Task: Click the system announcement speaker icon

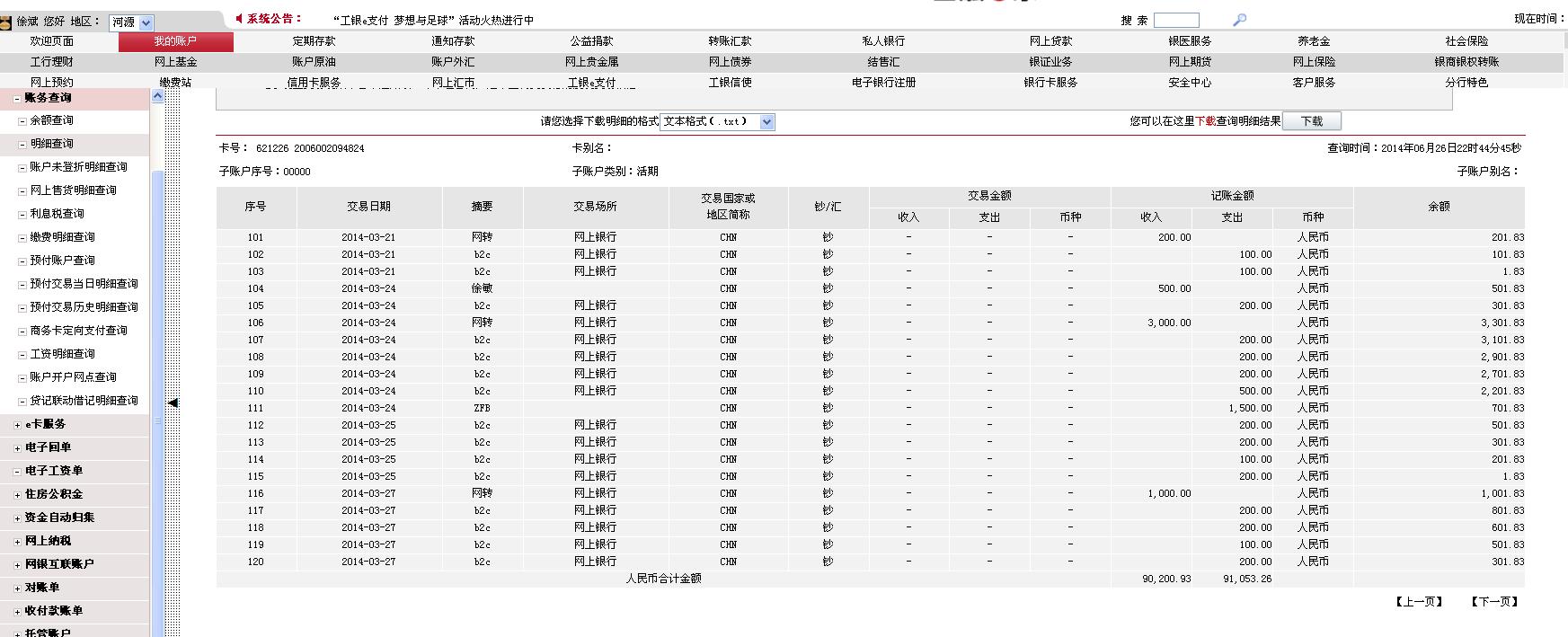Action: click(x=239, y=18)
